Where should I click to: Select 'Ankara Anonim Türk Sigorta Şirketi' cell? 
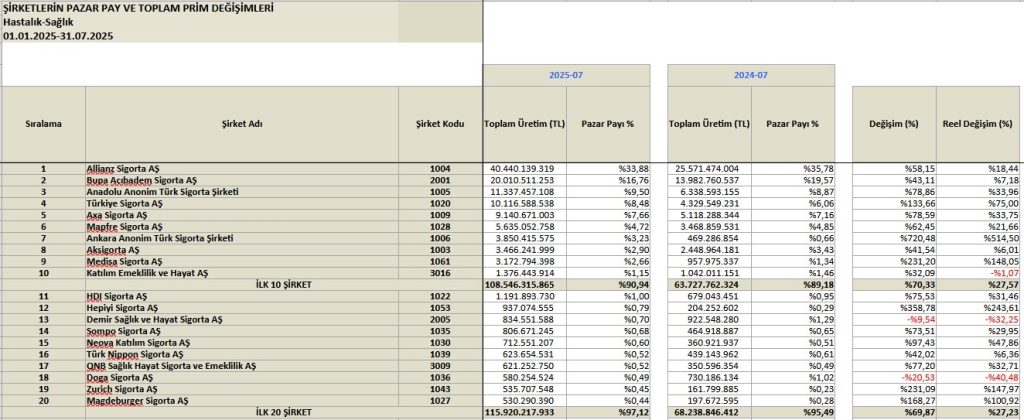pyautogui.click(x=242, y=238)
